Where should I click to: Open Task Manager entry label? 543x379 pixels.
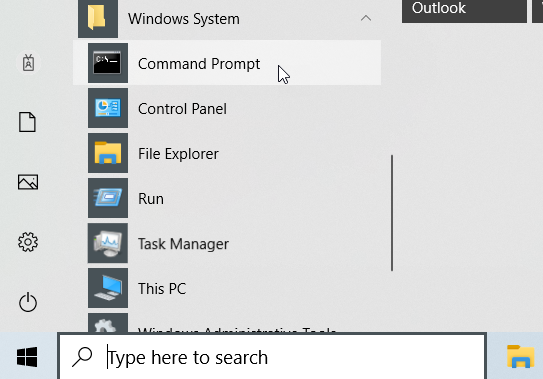coord(183,244)
